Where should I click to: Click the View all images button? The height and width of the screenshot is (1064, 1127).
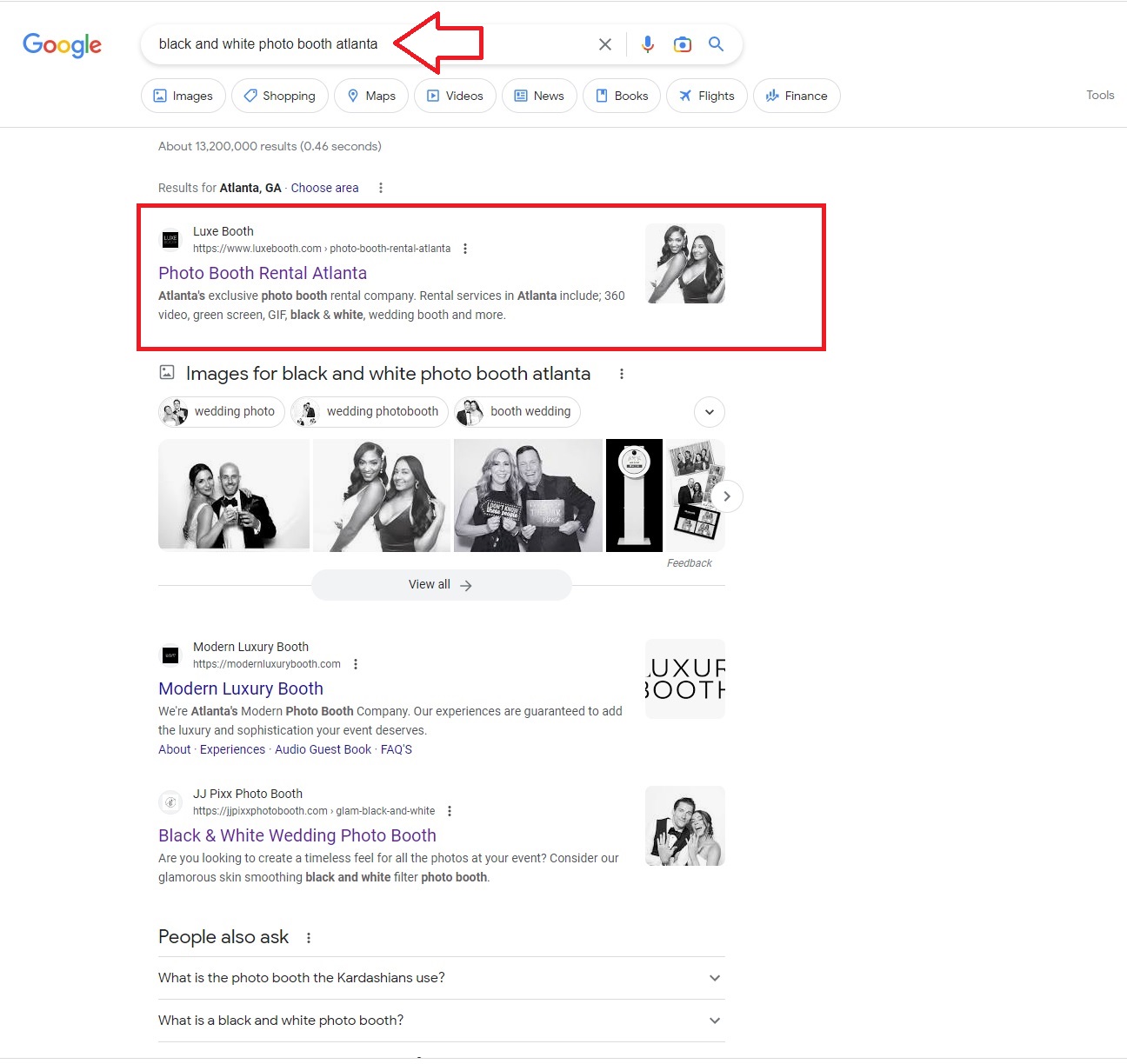coord(442,585)
